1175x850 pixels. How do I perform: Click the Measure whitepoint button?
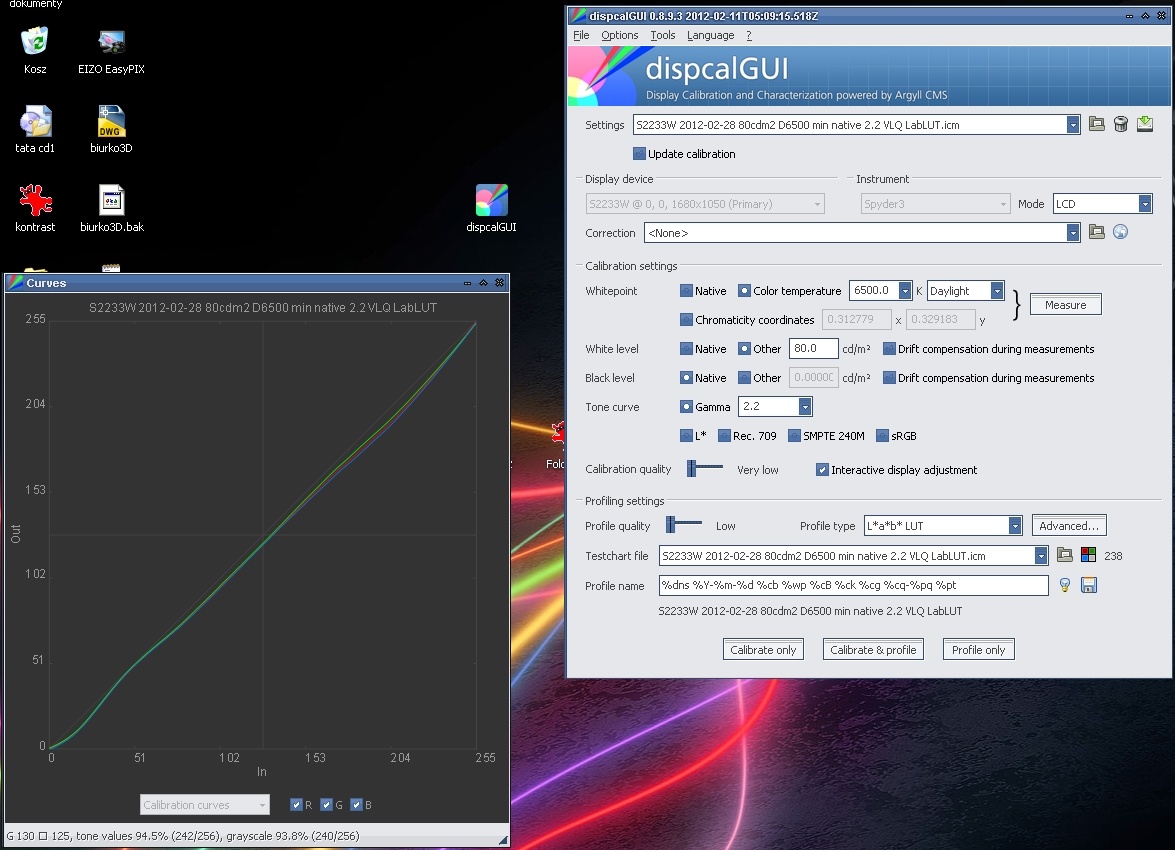point(1066,304)
